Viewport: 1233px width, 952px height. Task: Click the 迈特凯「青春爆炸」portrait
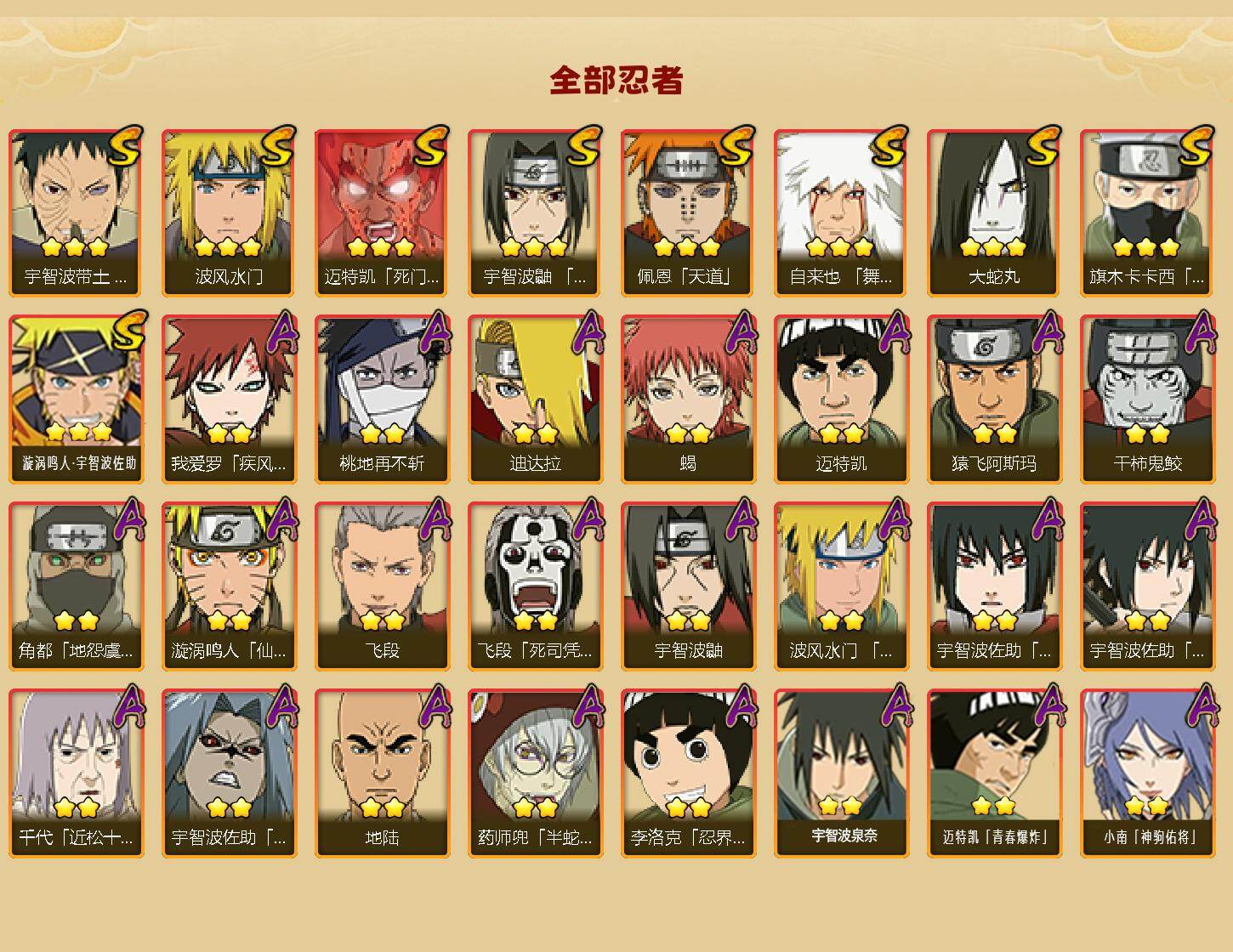click(994, 773)
